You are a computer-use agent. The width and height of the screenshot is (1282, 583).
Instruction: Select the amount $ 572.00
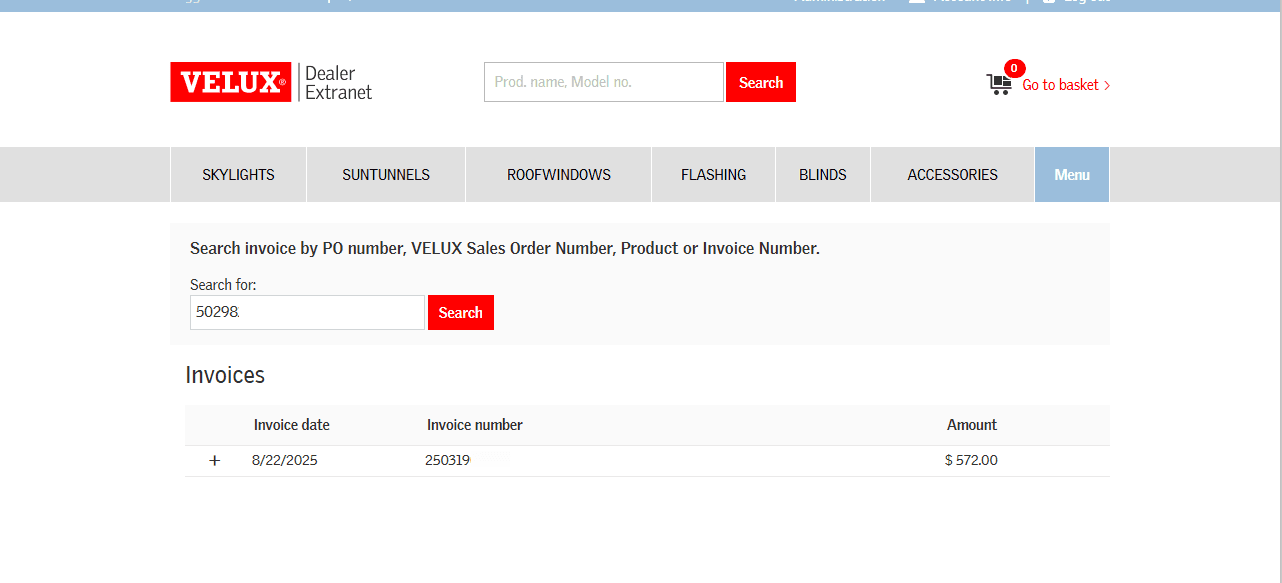coord(971,461)
